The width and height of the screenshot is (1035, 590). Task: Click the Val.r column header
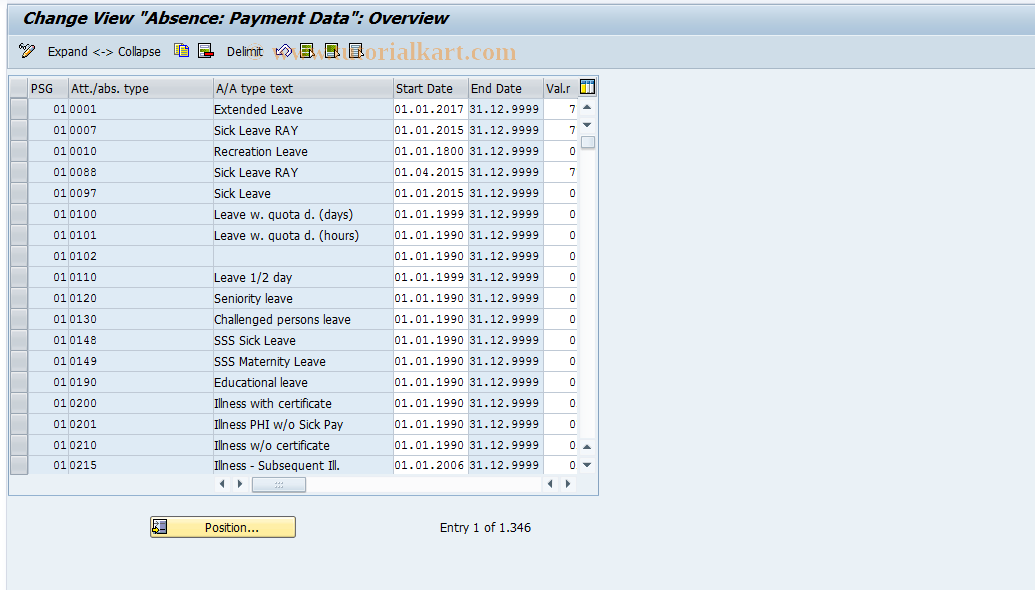coord(560,88)
